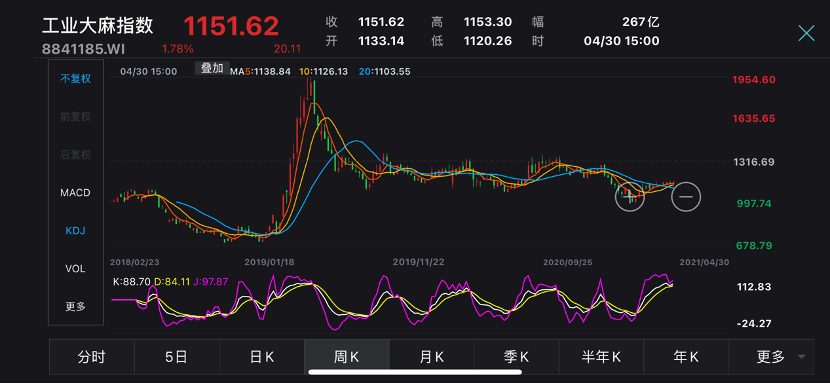This screenshot has height=384, width=830.
Task: Switch to 月K monthly tab
Action: pos(431,357)
